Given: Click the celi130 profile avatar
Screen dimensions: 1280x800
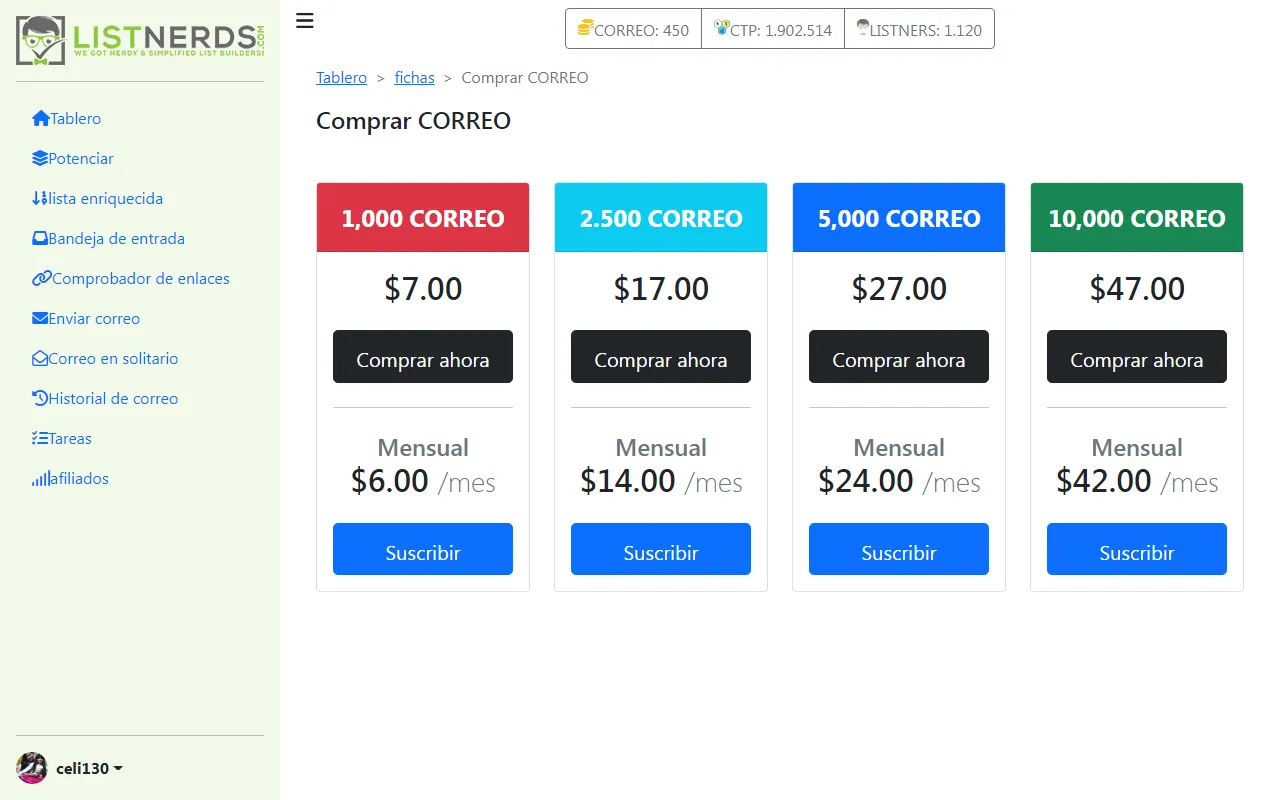Looking at the screenshot, I should (32, 768).
